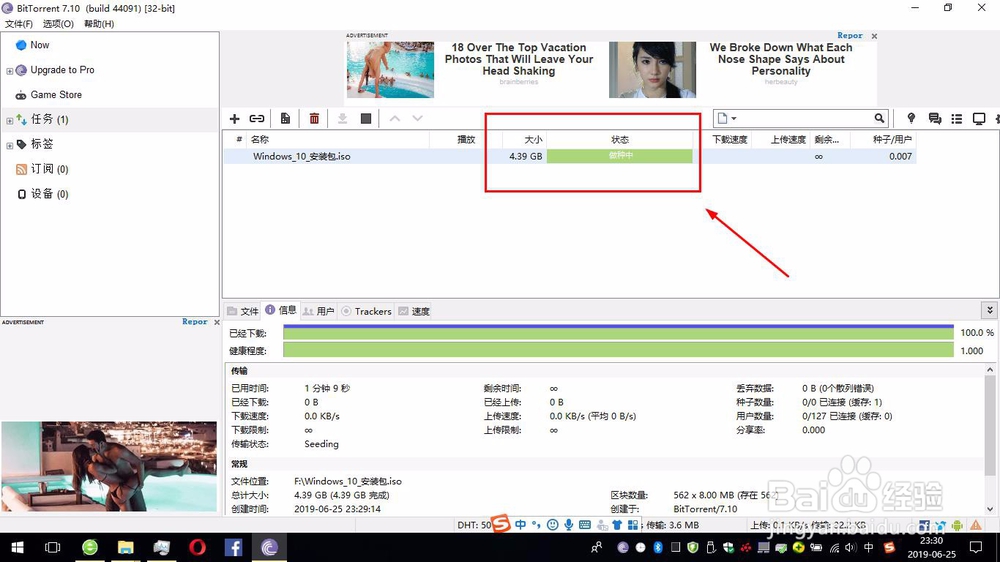Expand the 任务 tree node
This screenshot has width=1000, height=562.
coord(10,121)
